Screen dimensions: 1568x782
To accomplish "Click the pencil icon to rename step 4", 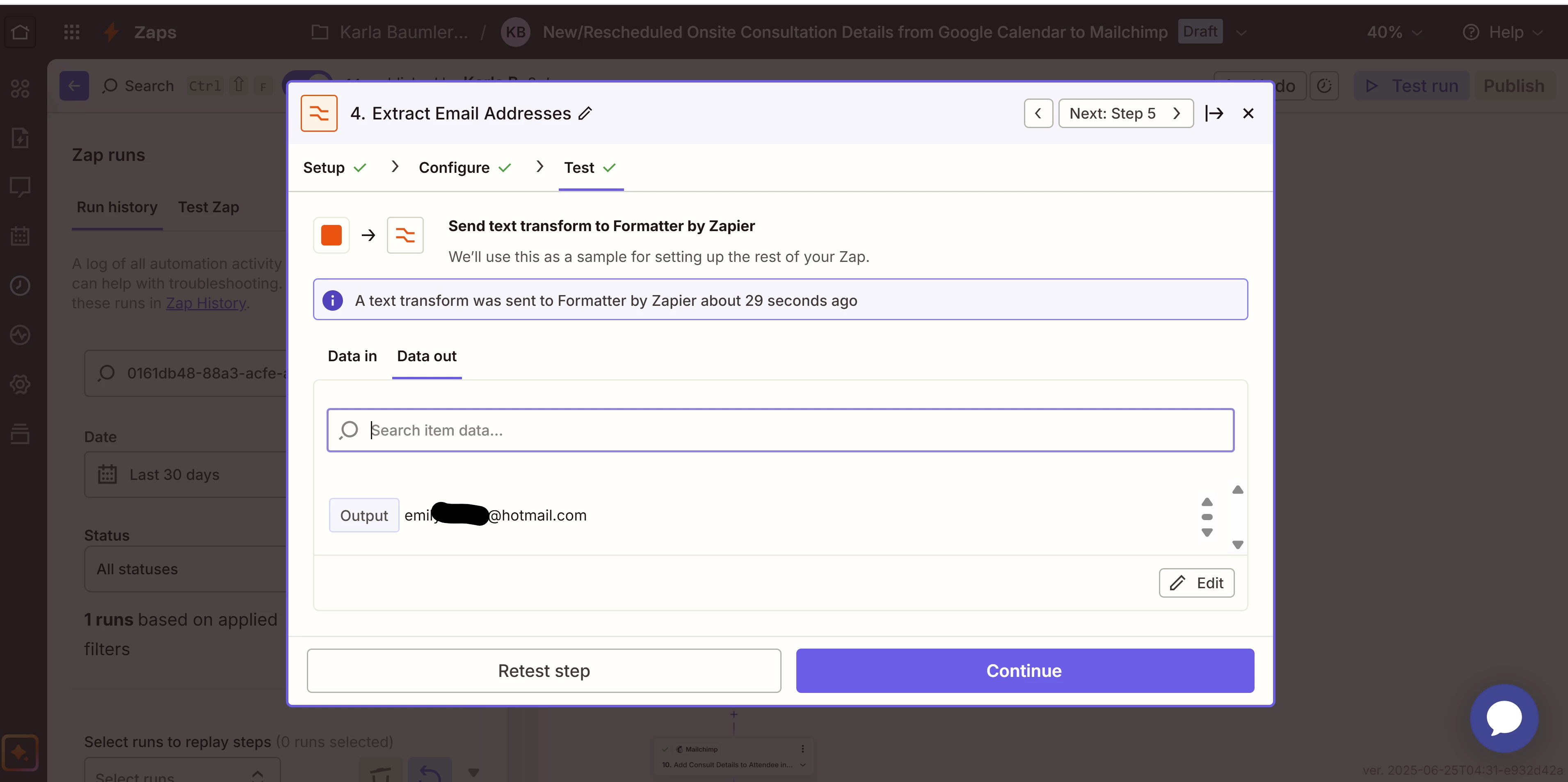I will click(x=585, y=113).
